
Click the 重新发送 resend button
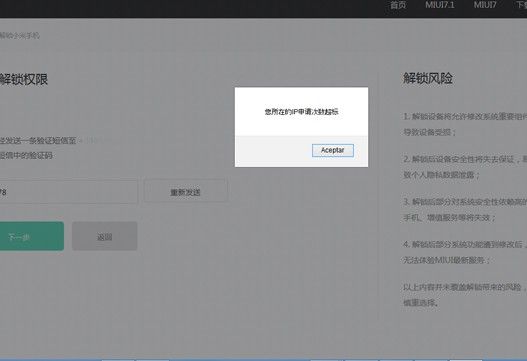point(186,192)
